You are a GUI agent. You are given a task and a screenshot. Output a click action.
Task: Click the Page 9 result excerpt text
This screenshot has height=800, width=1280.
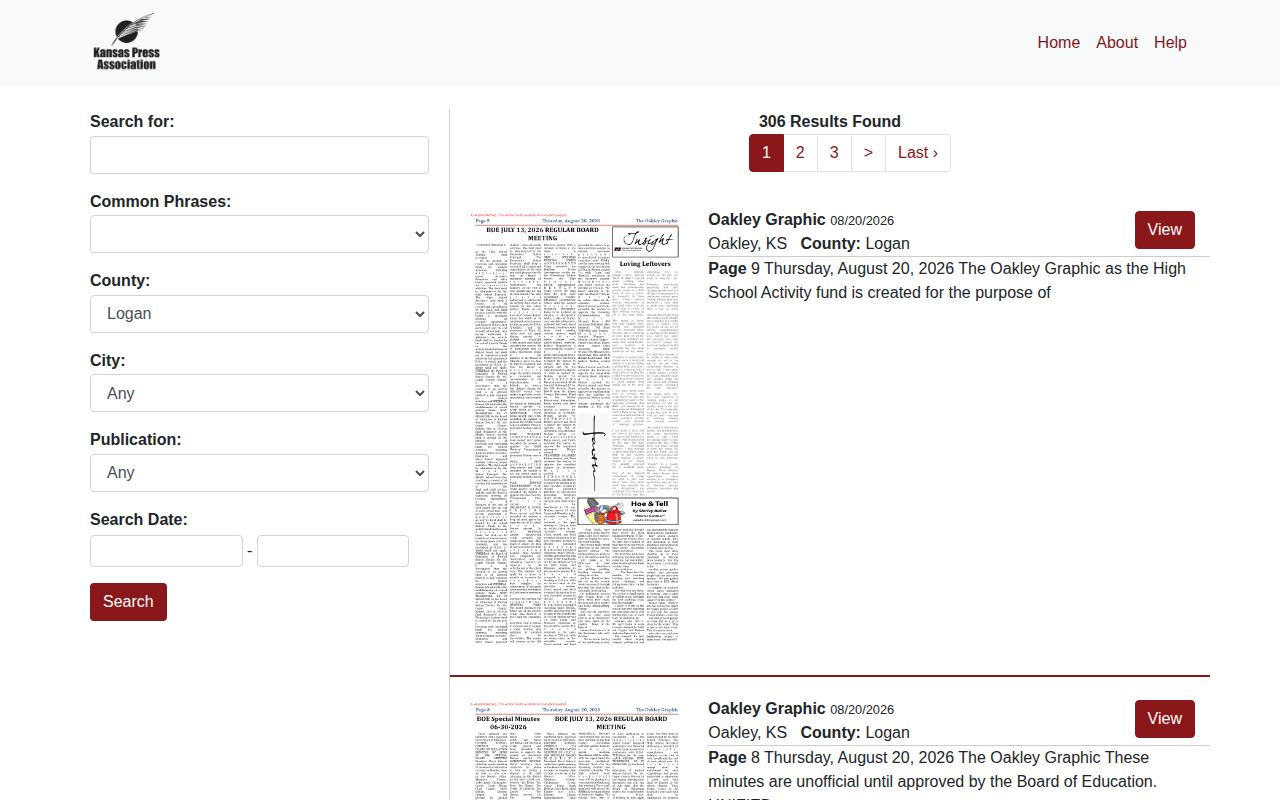tap(947, 280)
